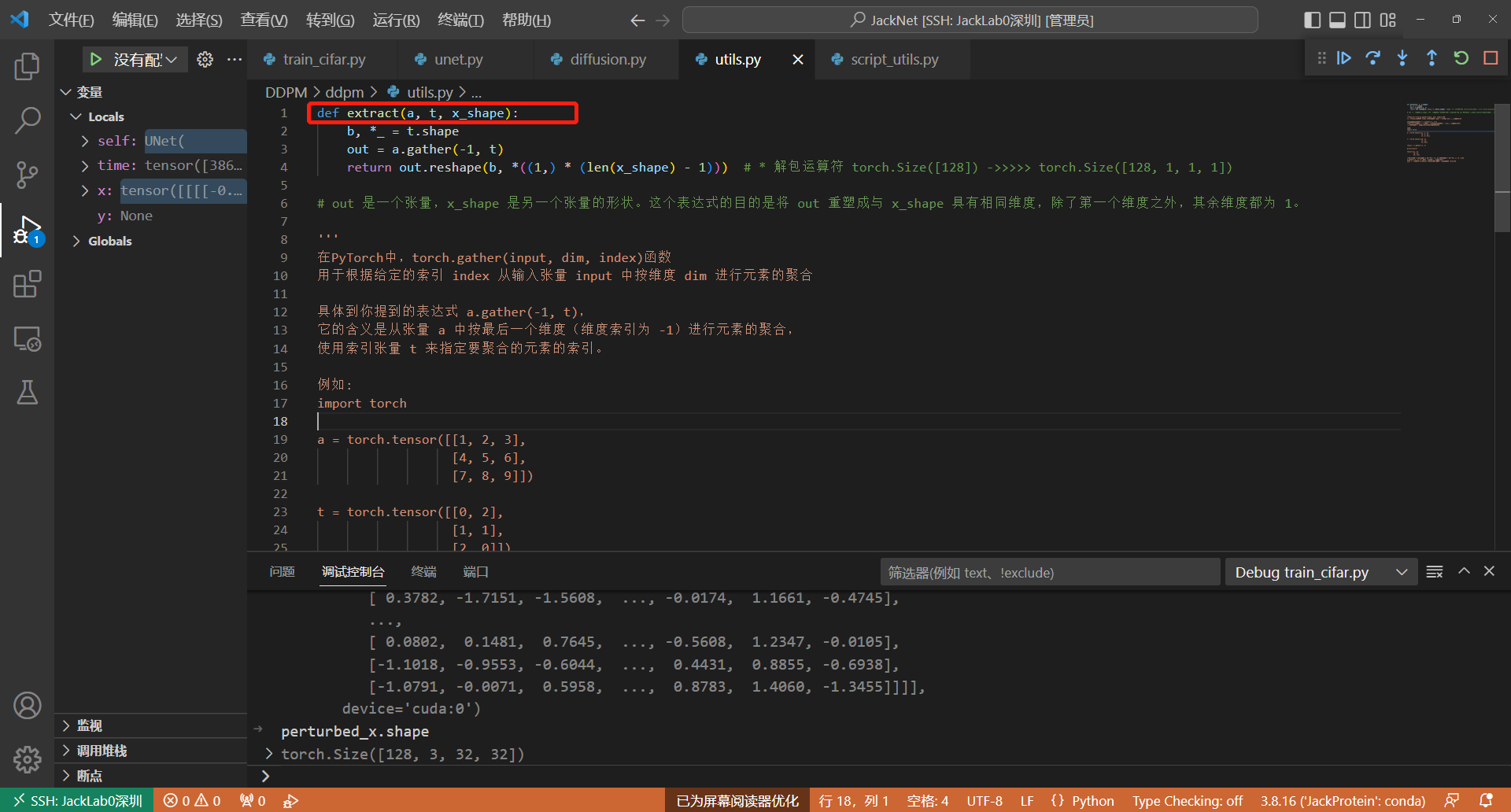Open debug view more actions ellipsis
The image size is (1511, 812).
[235, 60]
